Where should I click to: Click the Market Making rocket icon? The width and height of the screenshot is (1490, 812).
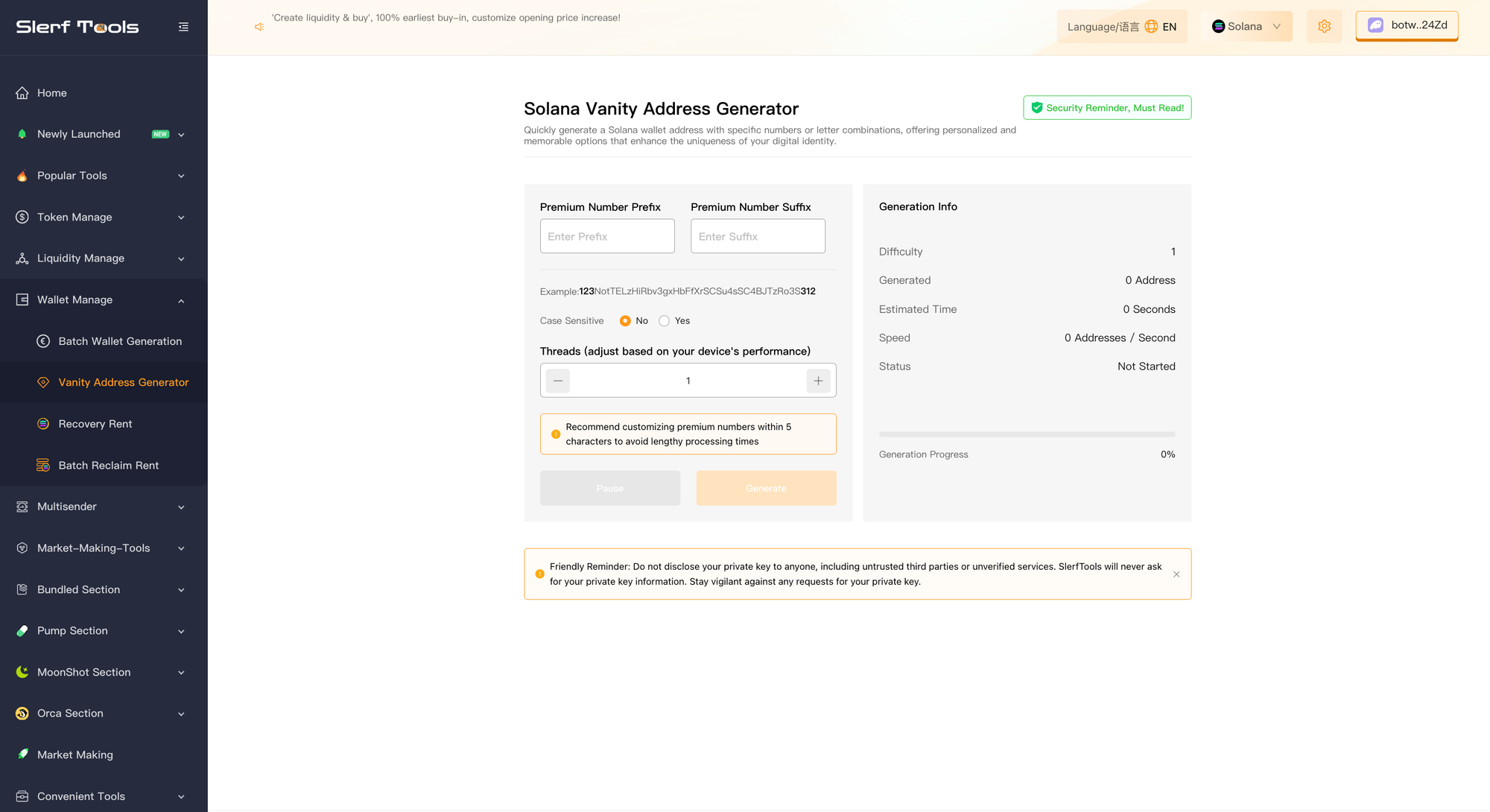pyautogui.click(x=22, y=755)
